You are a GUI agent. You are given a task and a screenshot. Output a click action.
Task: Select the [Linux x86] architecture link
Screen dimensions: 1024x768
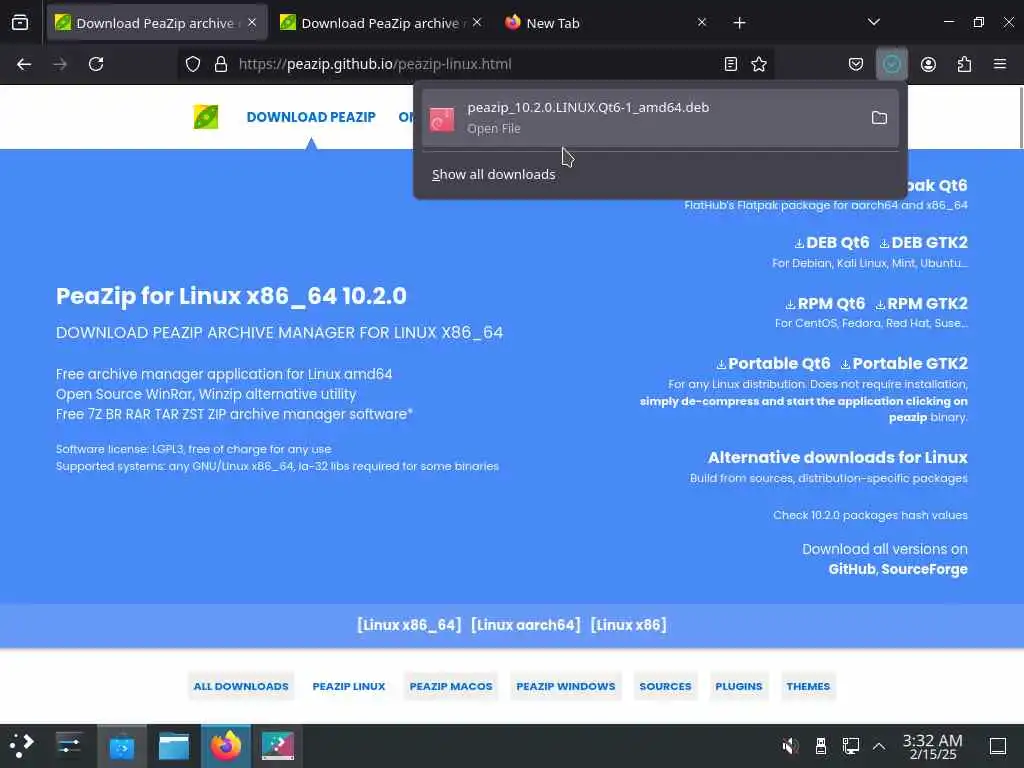click(628, 625)
